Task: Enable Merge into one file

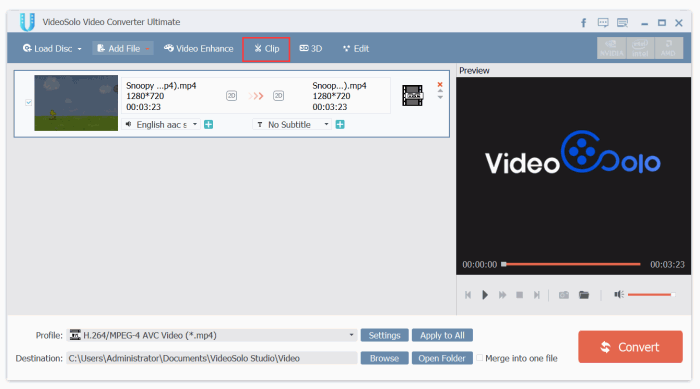Action: 479,358
